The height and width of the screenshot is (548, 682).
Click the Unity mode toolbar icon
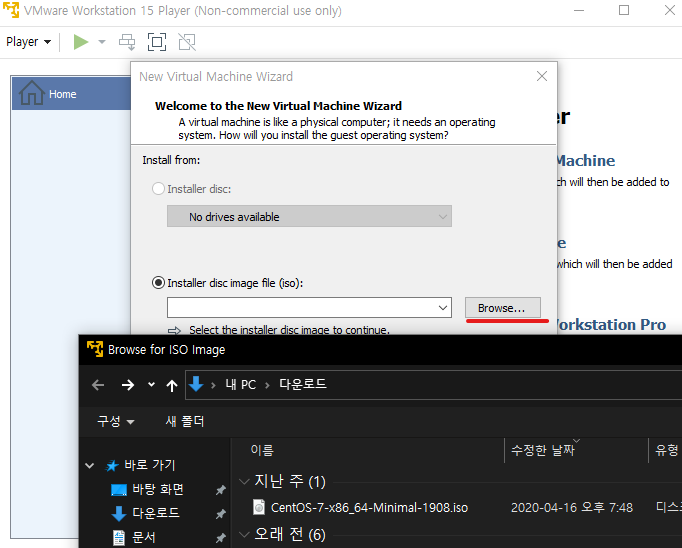(187, 42)
